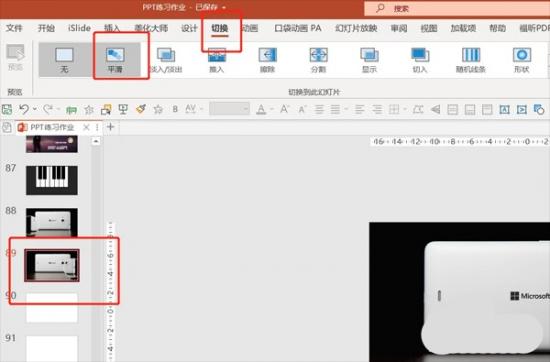Apply the 推入 (Push) transition
The height and width of the screenshot is (362, 550).
coord(217,60)
